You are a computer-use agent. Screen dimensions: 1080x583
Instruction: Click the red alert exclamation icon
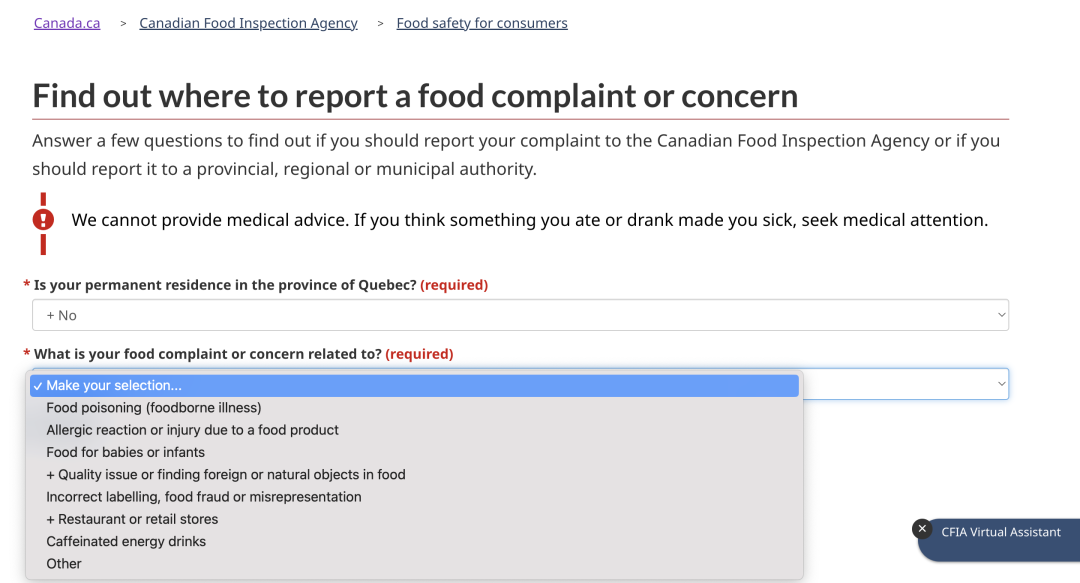click(x=43, y=220)
